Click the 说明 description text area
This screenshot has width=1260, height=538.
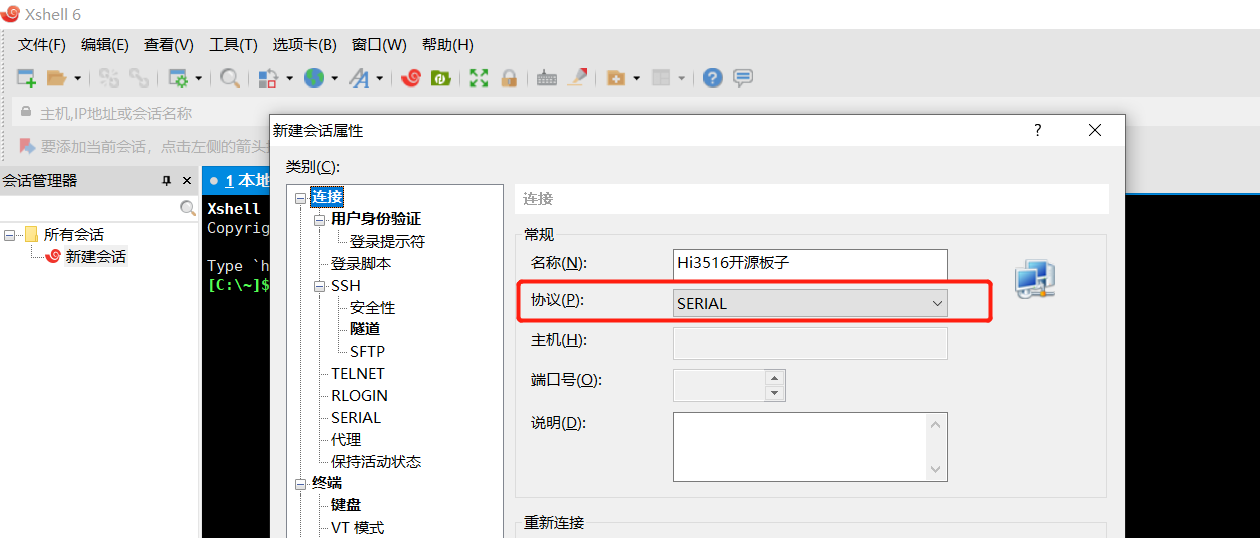tap(810, 447)
